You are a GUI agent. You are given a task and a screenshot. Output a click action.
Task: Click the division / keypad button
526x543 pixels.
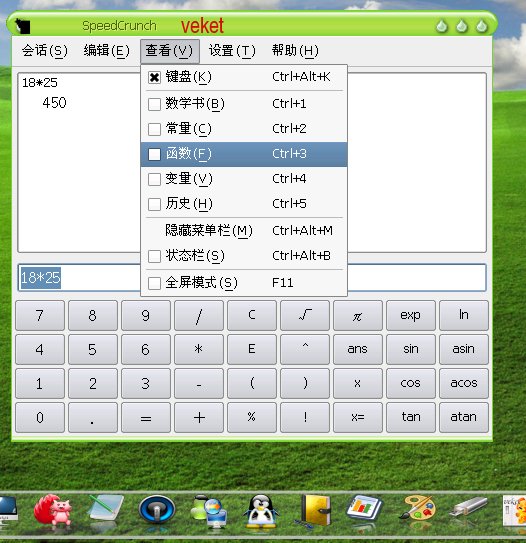pos(199,315)
